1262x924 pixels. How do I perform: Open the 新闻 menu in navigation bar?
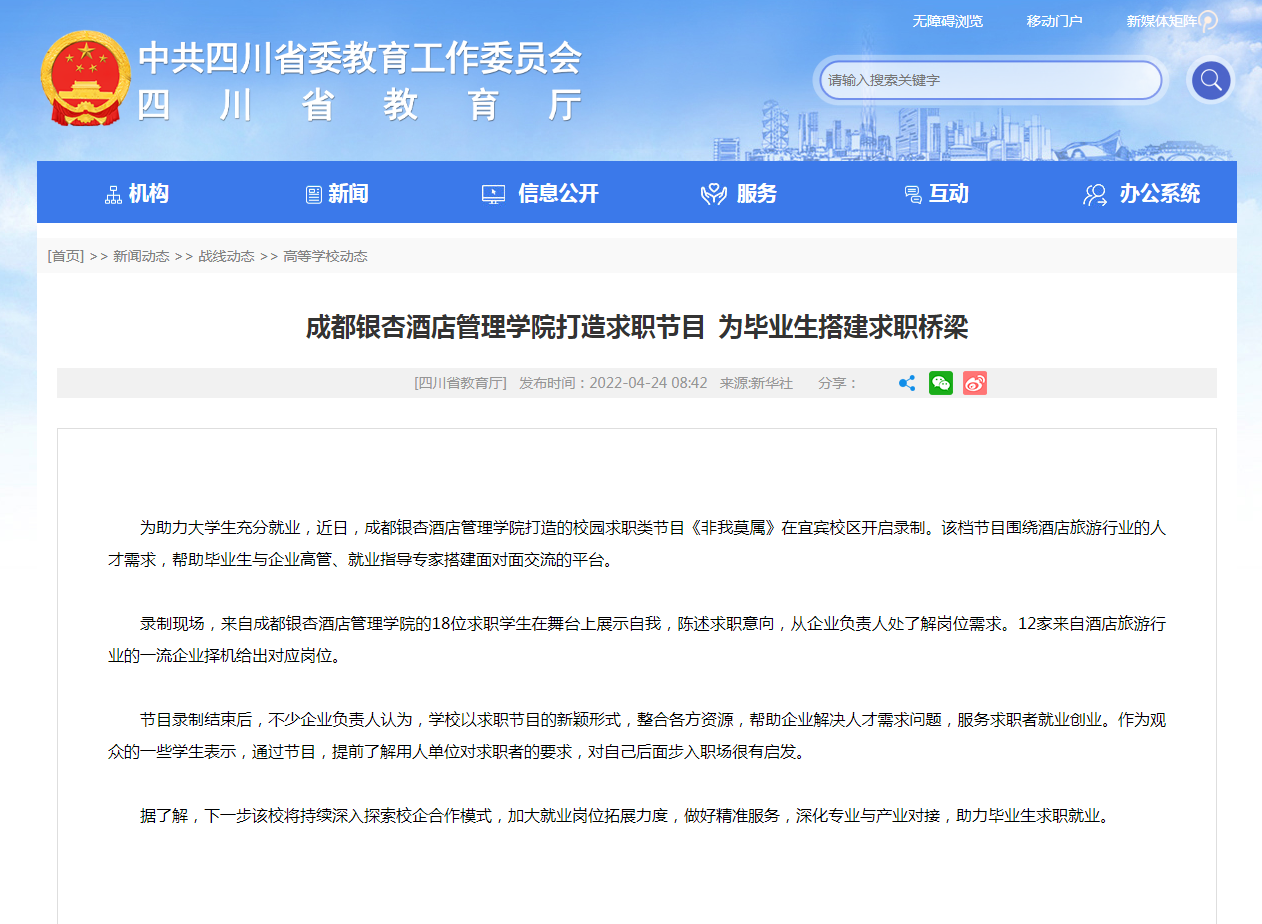(337, 194)
